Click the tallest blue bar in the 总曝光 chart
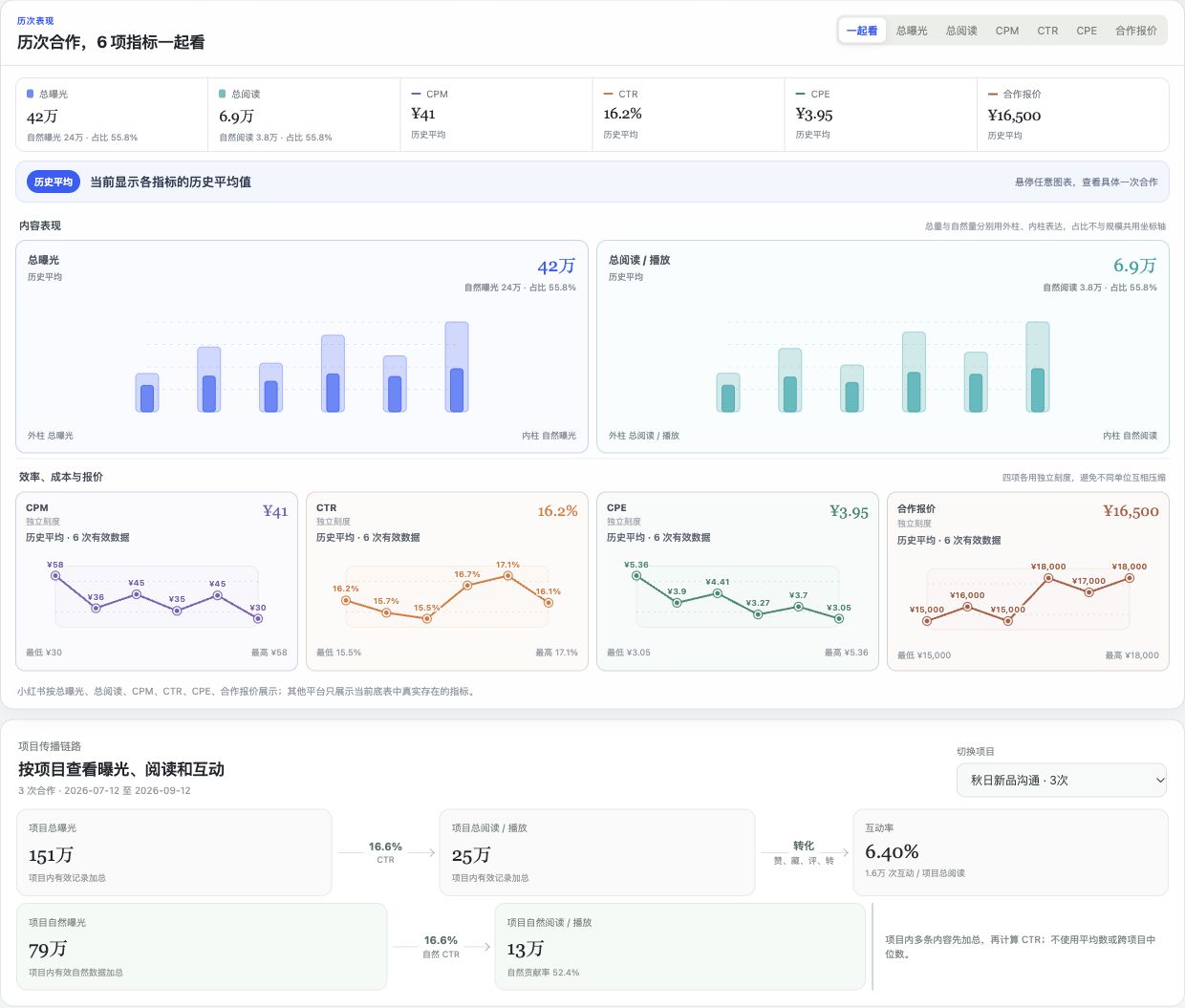Screen dimensions: 1185x1008 coord(457,367)
